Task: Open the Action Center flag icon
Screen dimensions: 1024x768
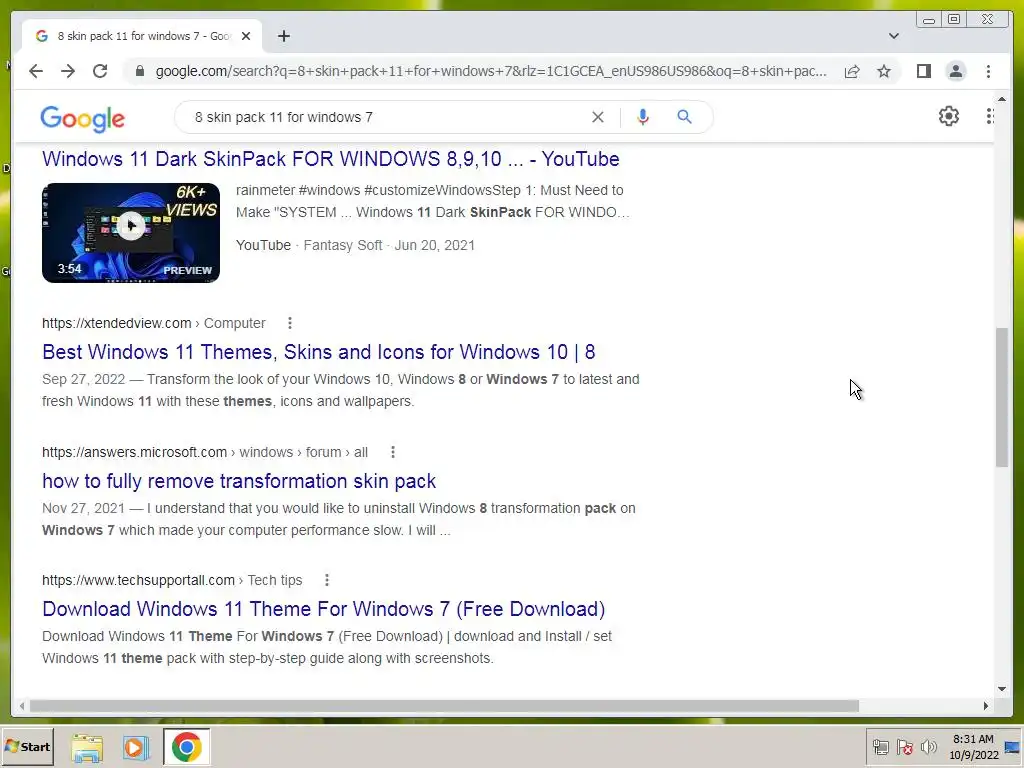Action: (x=904, y=747)
